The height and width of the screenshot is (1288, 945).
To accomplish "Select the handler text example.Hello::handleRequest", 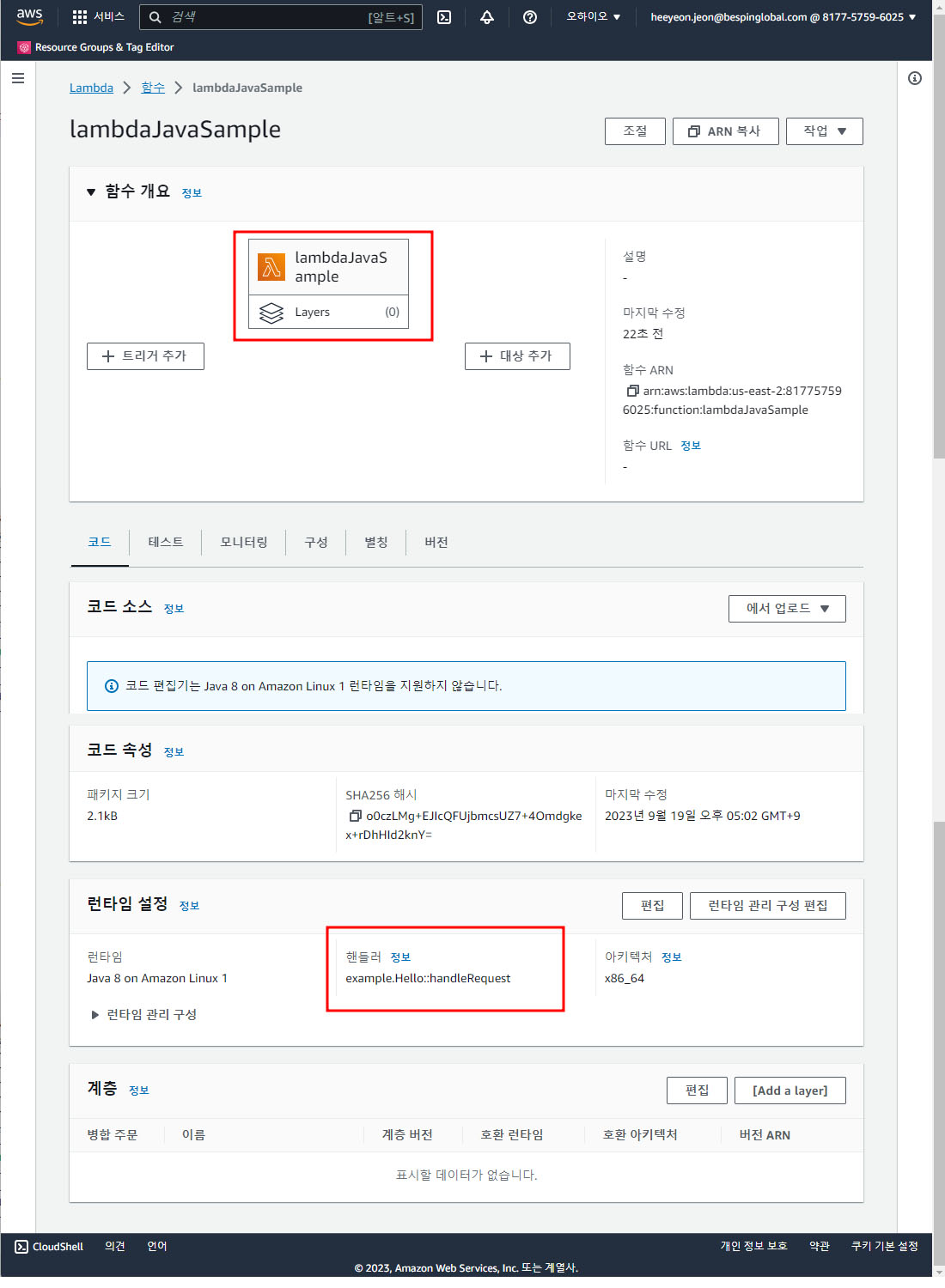I will tap(428, 979).
